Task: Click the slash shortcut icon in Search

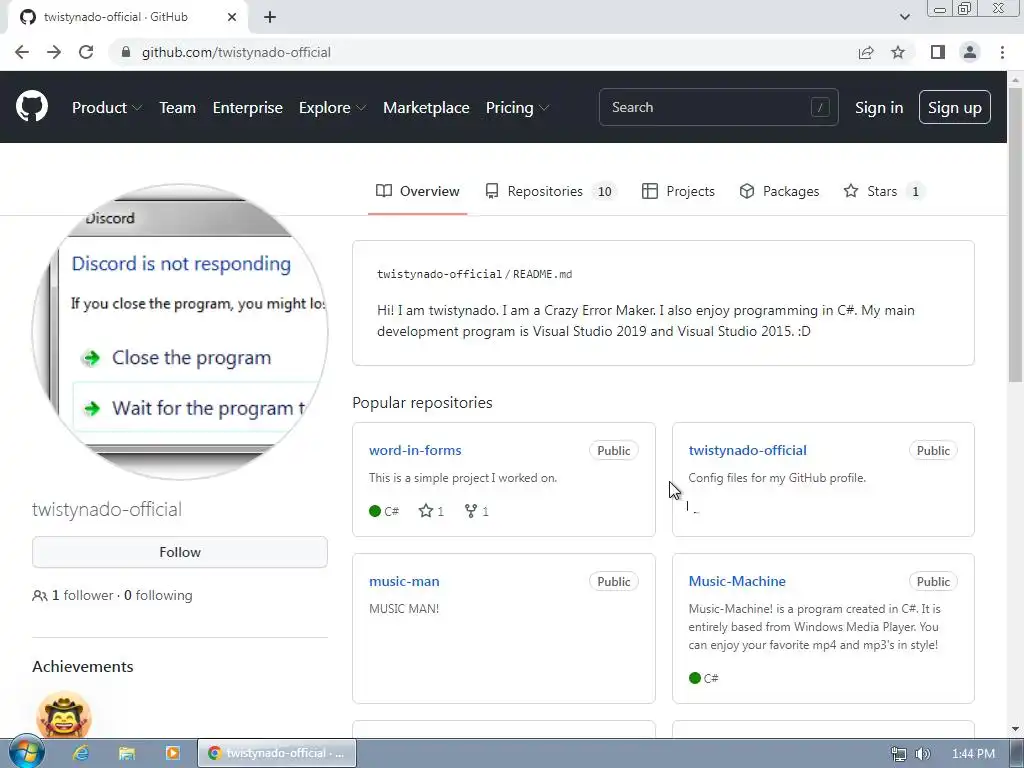Action: coord(820,107)
